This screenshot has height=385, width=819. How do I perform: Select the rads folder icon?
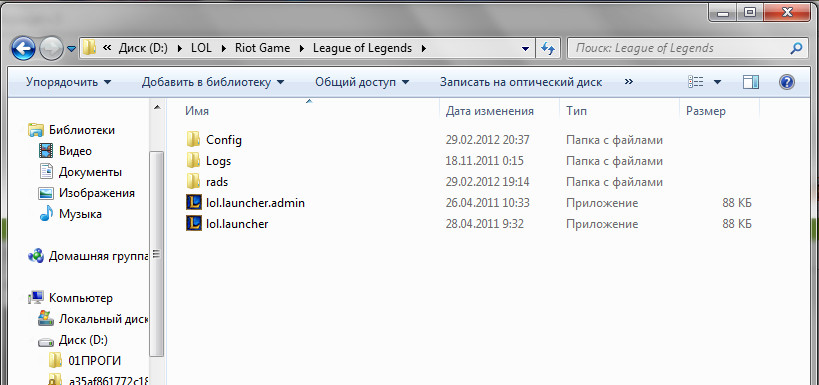pos(193,182)
